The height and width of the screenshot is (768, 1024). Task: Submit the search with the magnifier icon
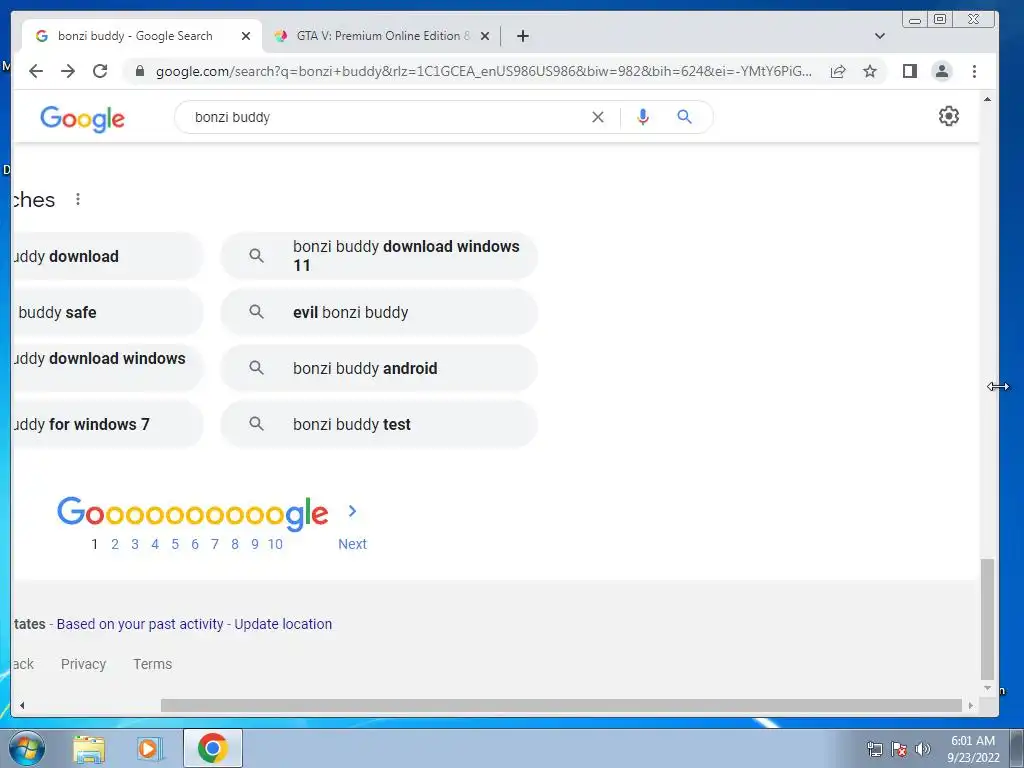(x=684, y=117)
